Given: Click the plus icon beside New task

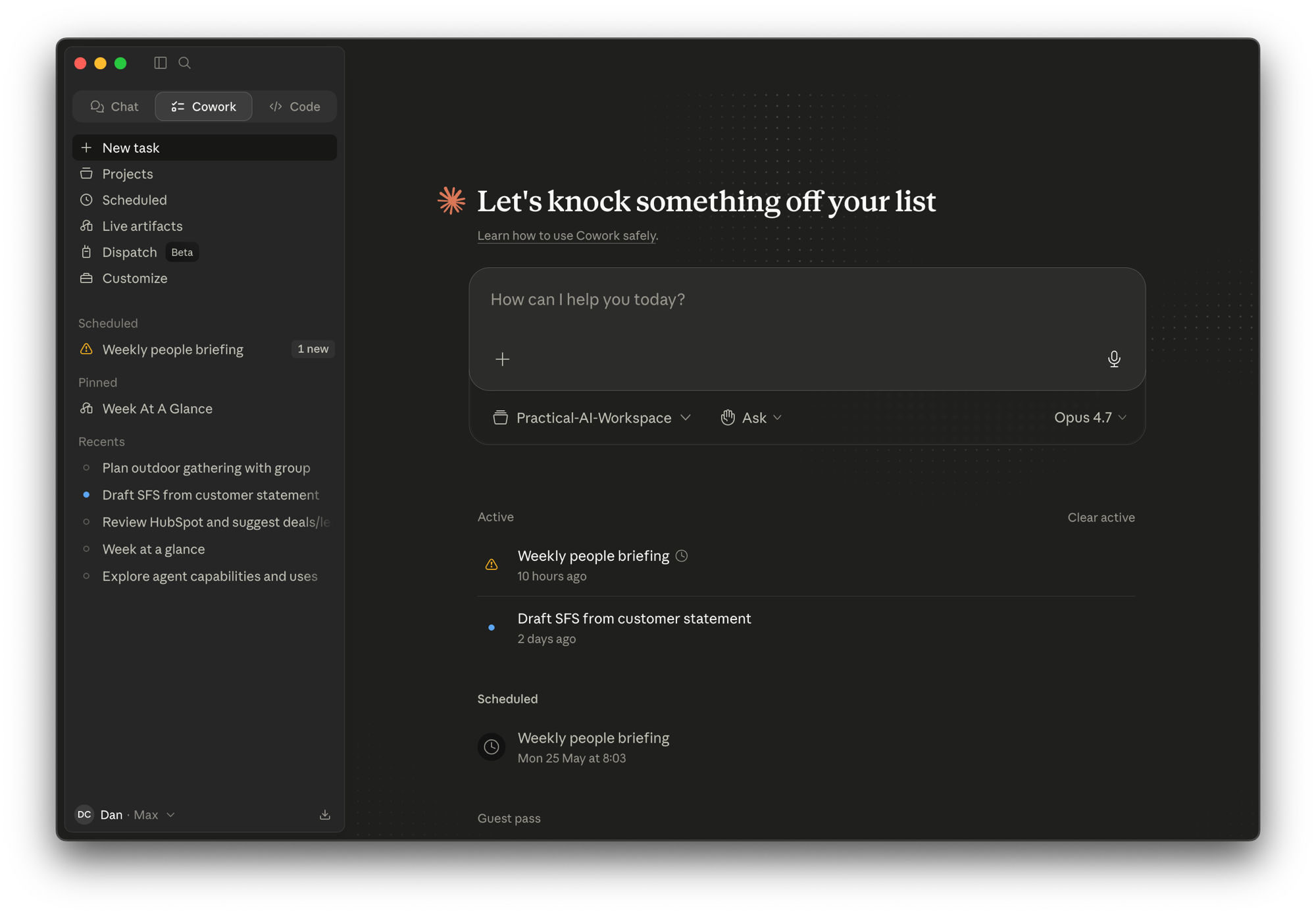Looking at the screenshot, I should [x=86, y=147].
